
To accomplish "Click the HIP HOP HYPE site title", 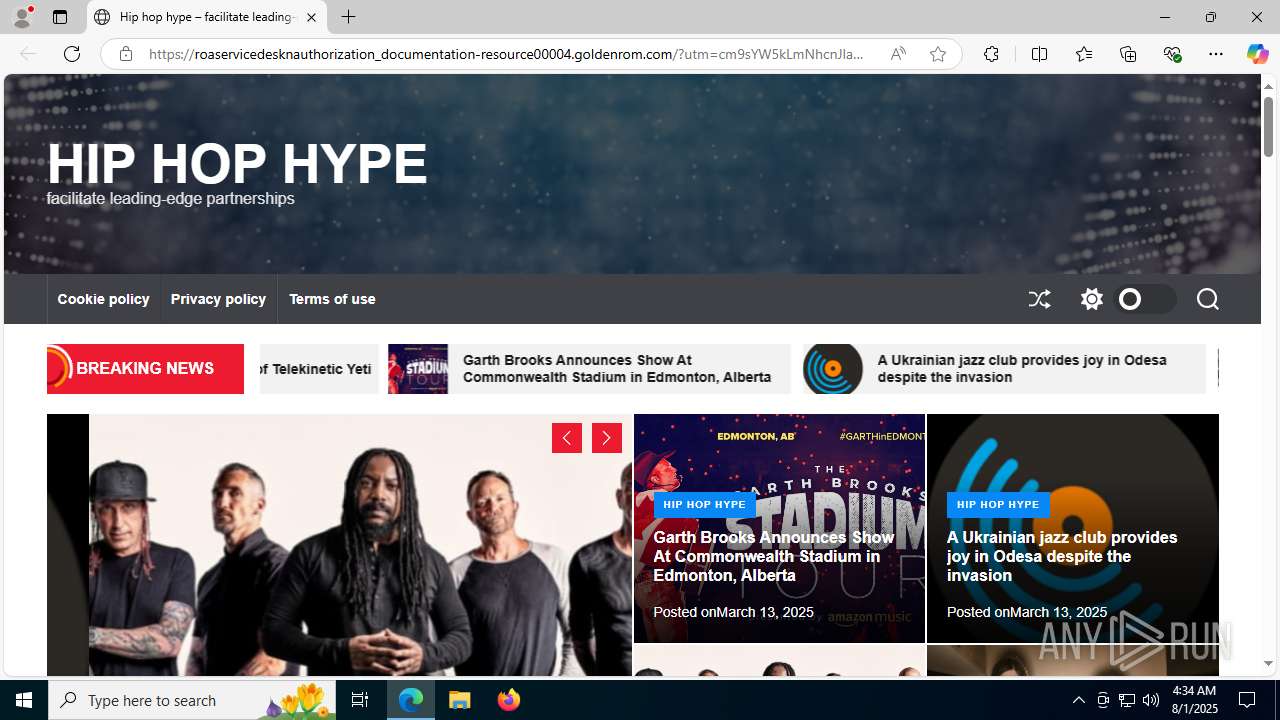I will point(237,163).
